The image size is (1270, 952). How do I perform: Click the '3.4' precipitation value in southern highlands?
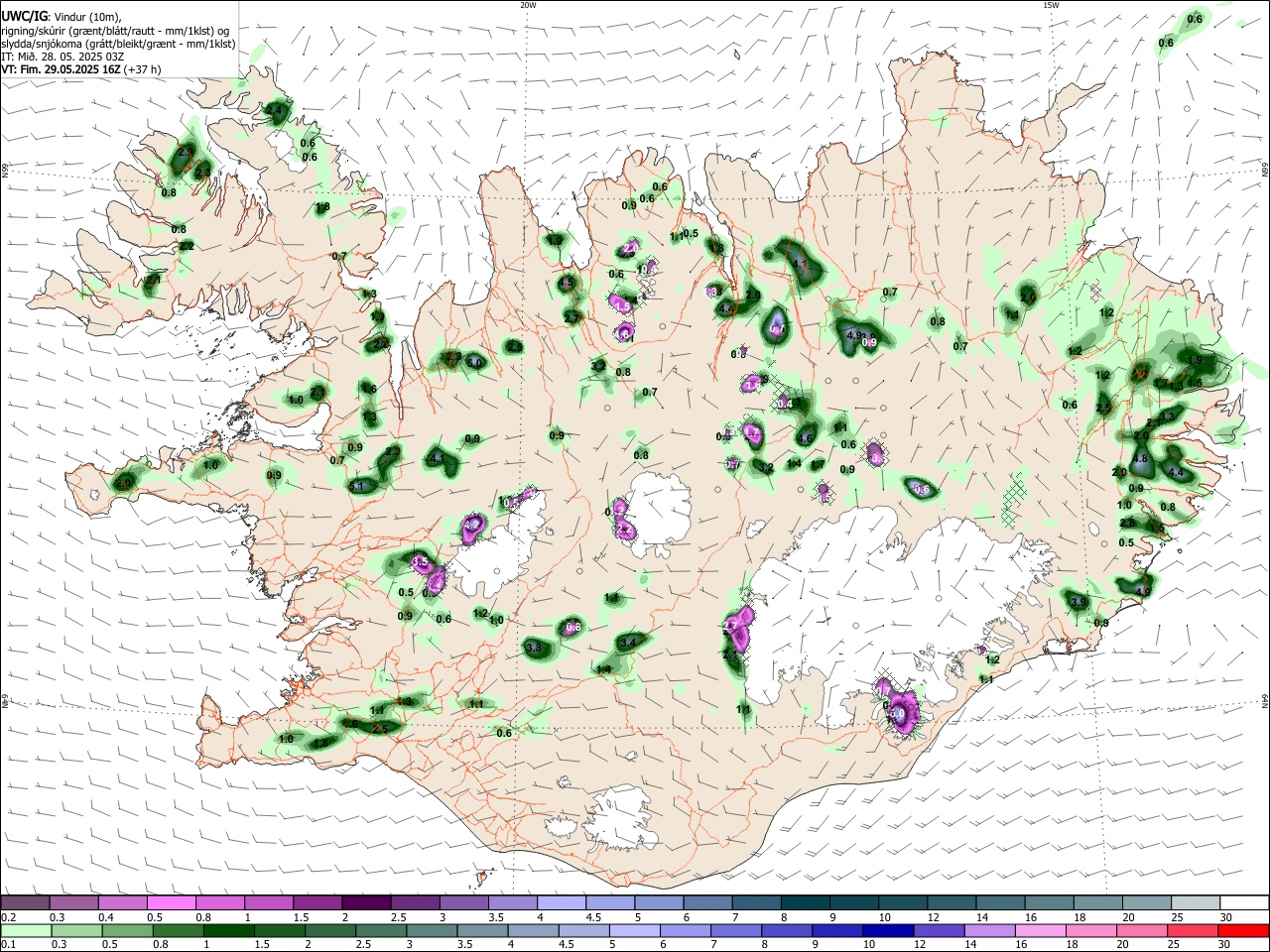[627, 644]
